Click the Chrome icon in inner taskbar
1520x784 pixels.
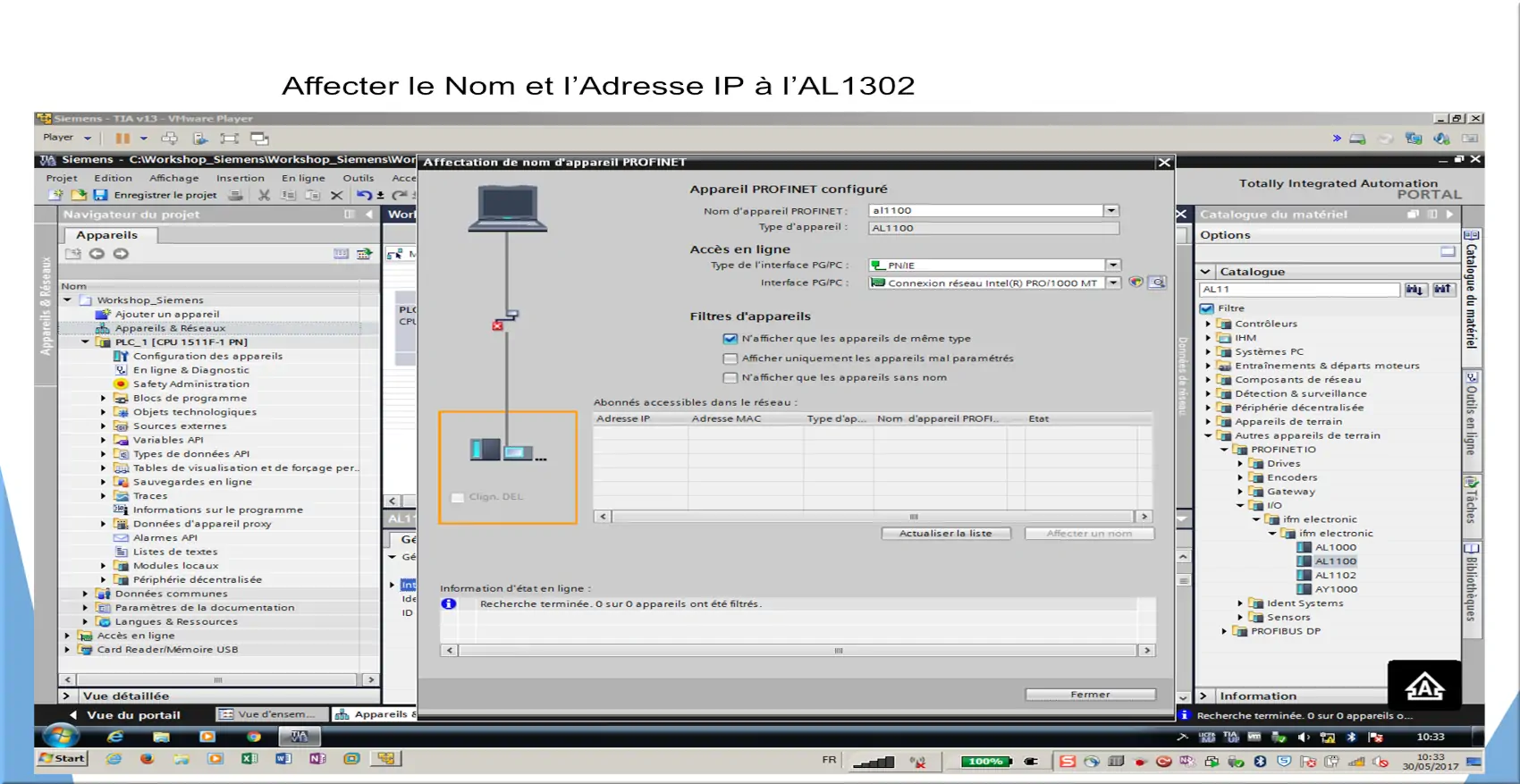point(254,737)
